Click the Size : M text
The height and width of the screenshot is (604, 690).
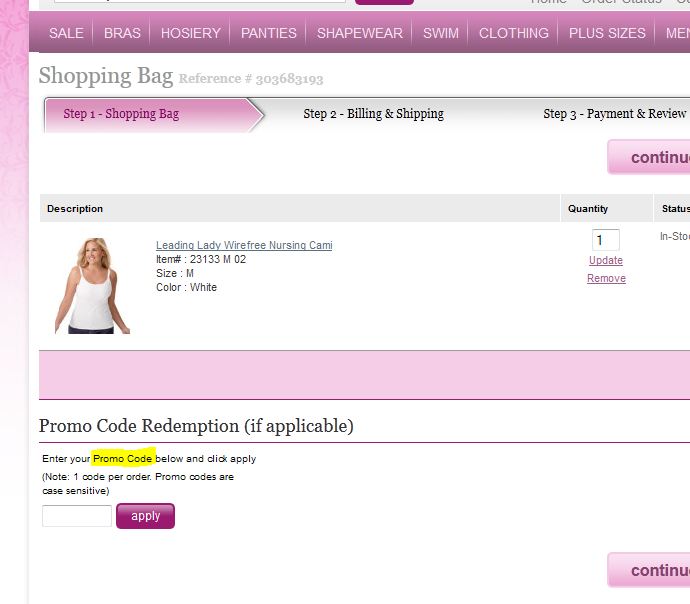click(175, 273)
